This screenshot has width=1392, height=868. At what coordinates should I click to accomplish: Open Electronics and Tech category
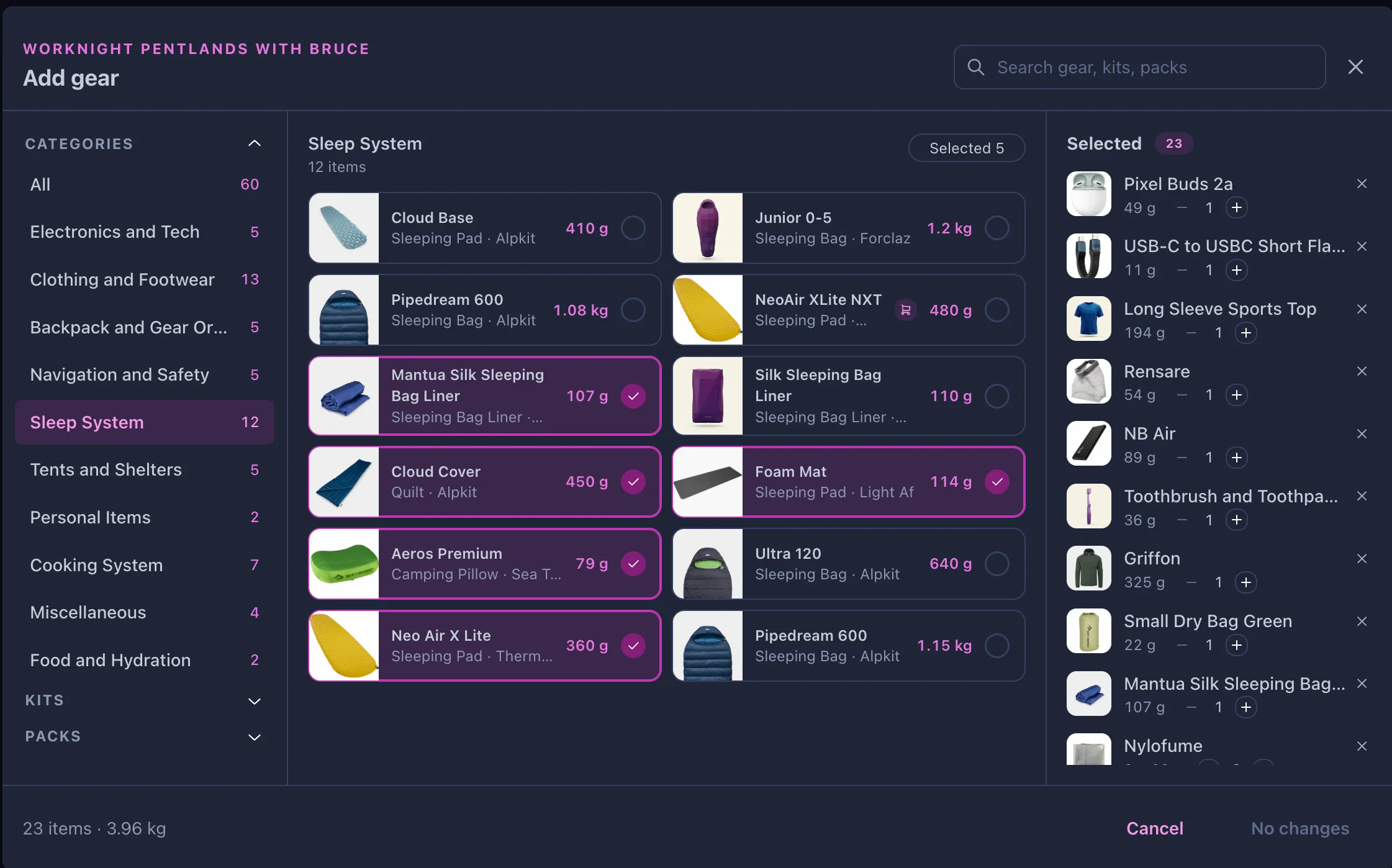click(145, 232)
